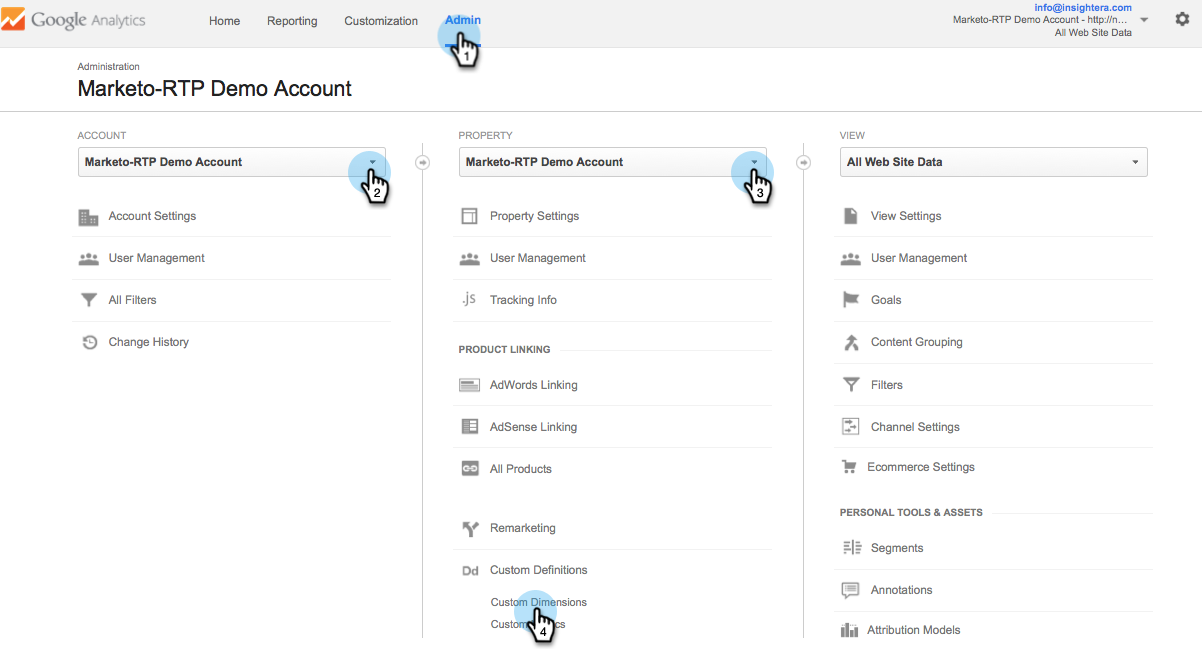
Task: Click the Segments icon
Action: (851, 548)
